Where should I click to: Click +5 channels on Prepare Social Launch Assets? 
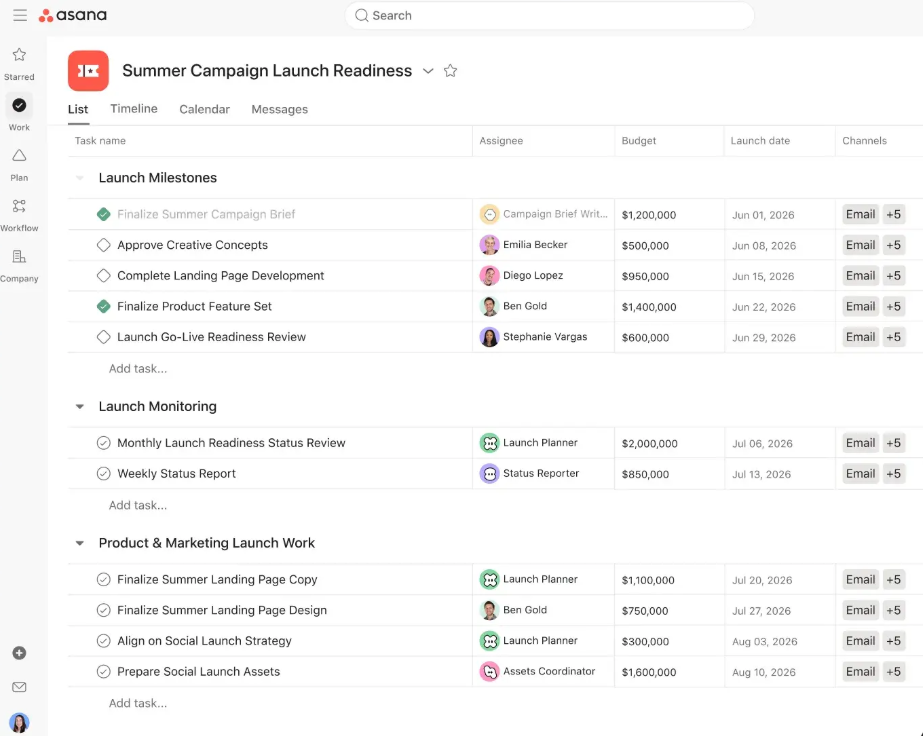point(894,671)
